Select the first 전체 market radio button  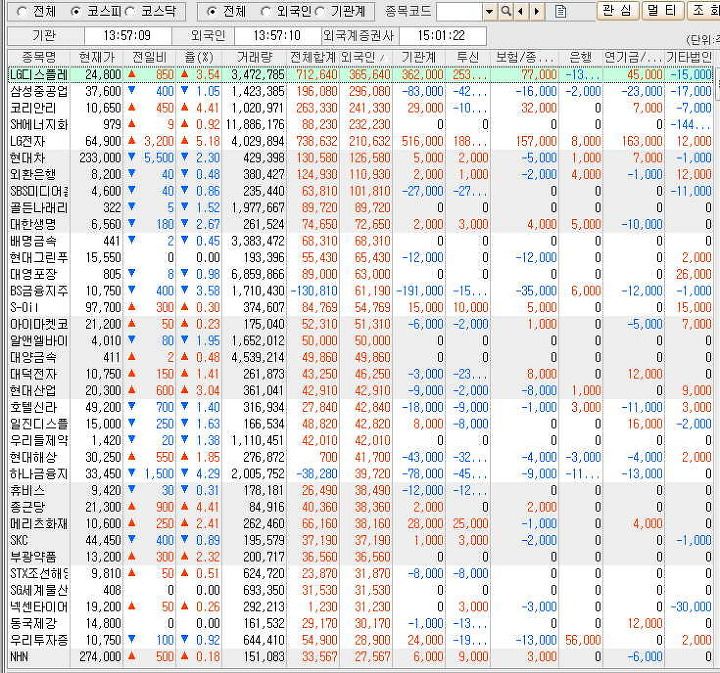22,11
